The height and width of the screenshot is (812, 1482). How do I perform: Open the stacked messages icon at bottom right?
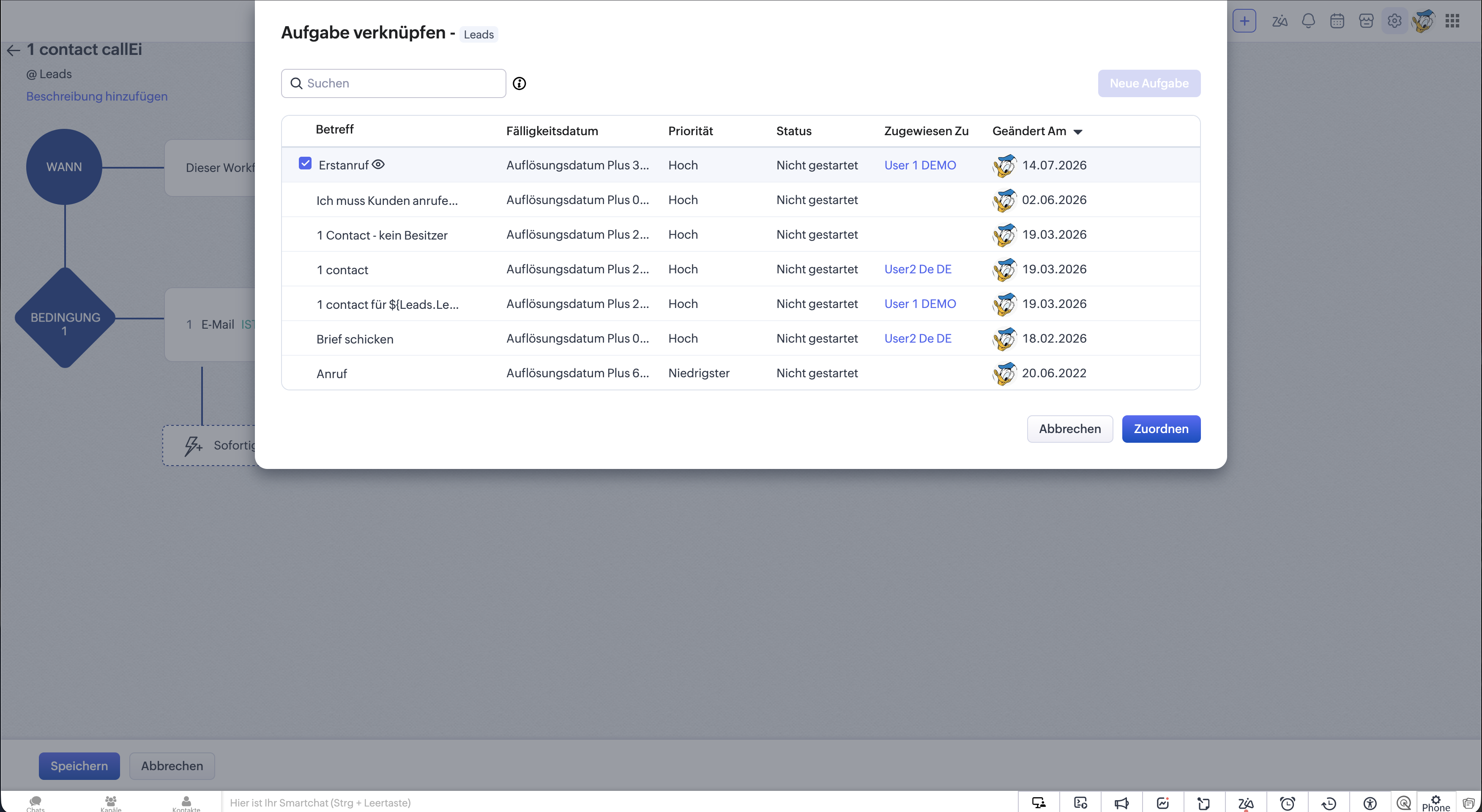pyautogui.click(x=1468, y=803)
